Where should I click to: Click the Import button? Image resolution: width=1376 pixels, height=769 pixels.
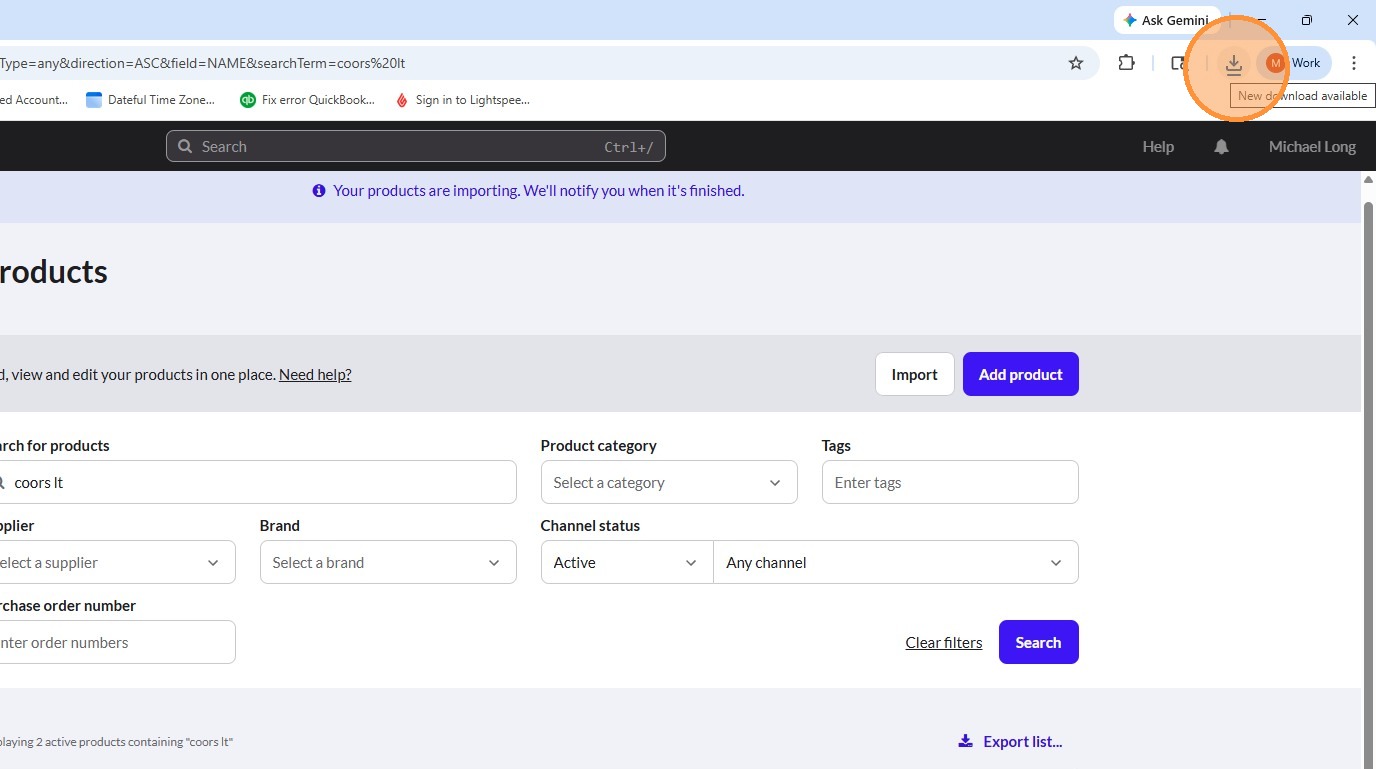click(914, 374)
